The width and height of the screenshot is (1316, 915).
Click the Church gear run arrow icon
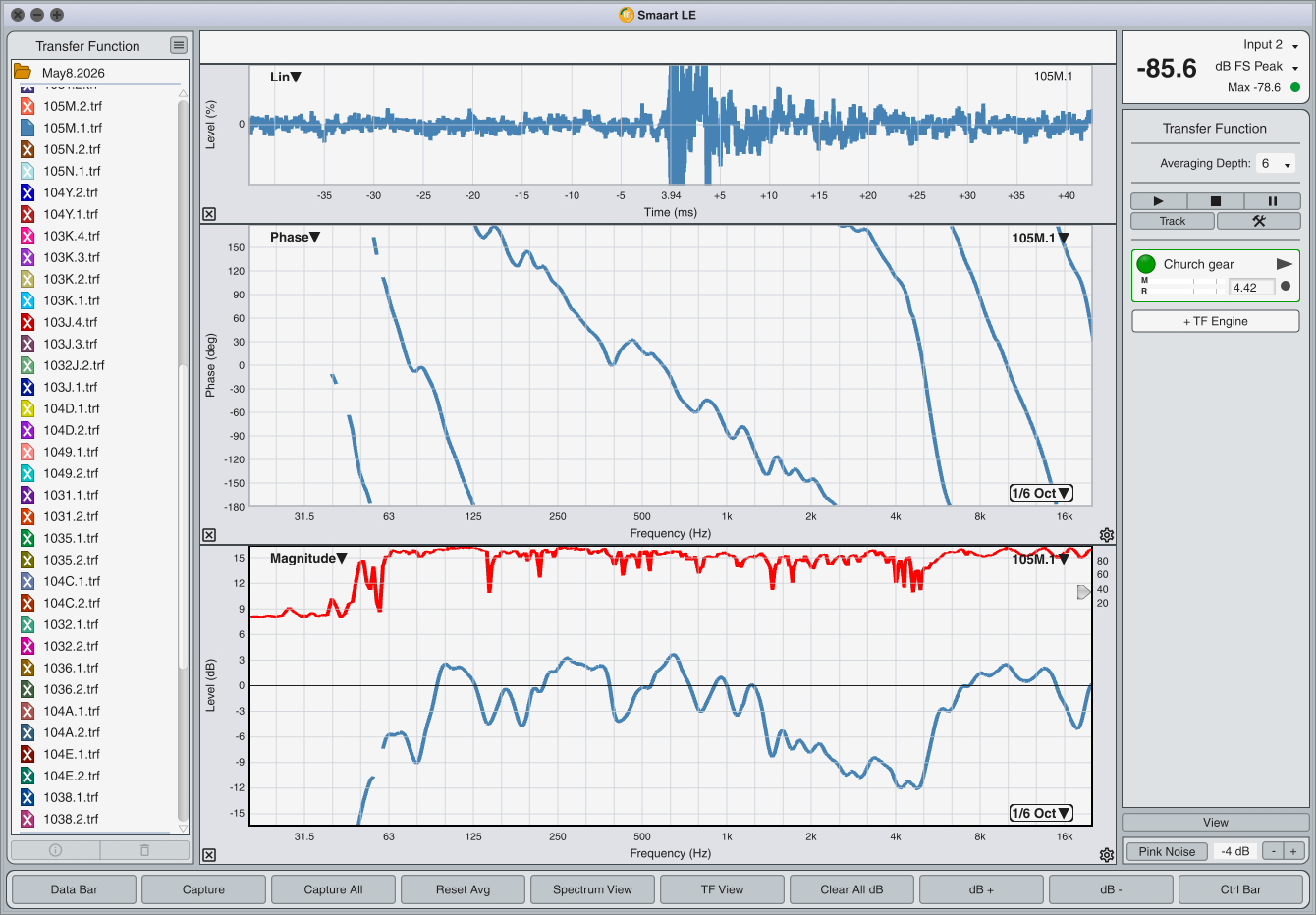click(x=1284, y=264)
